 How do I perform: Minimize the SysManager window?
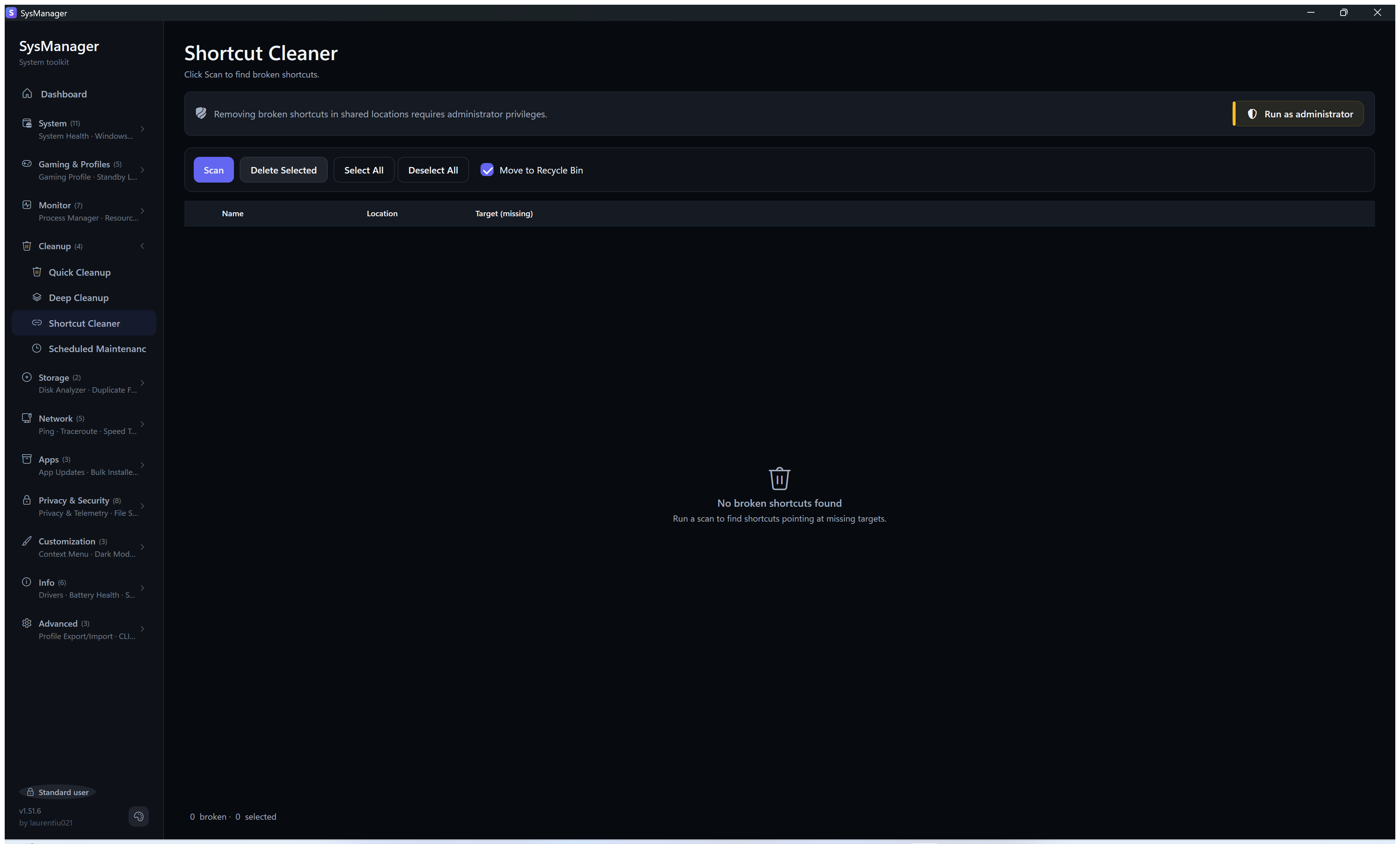(1311, 13)
